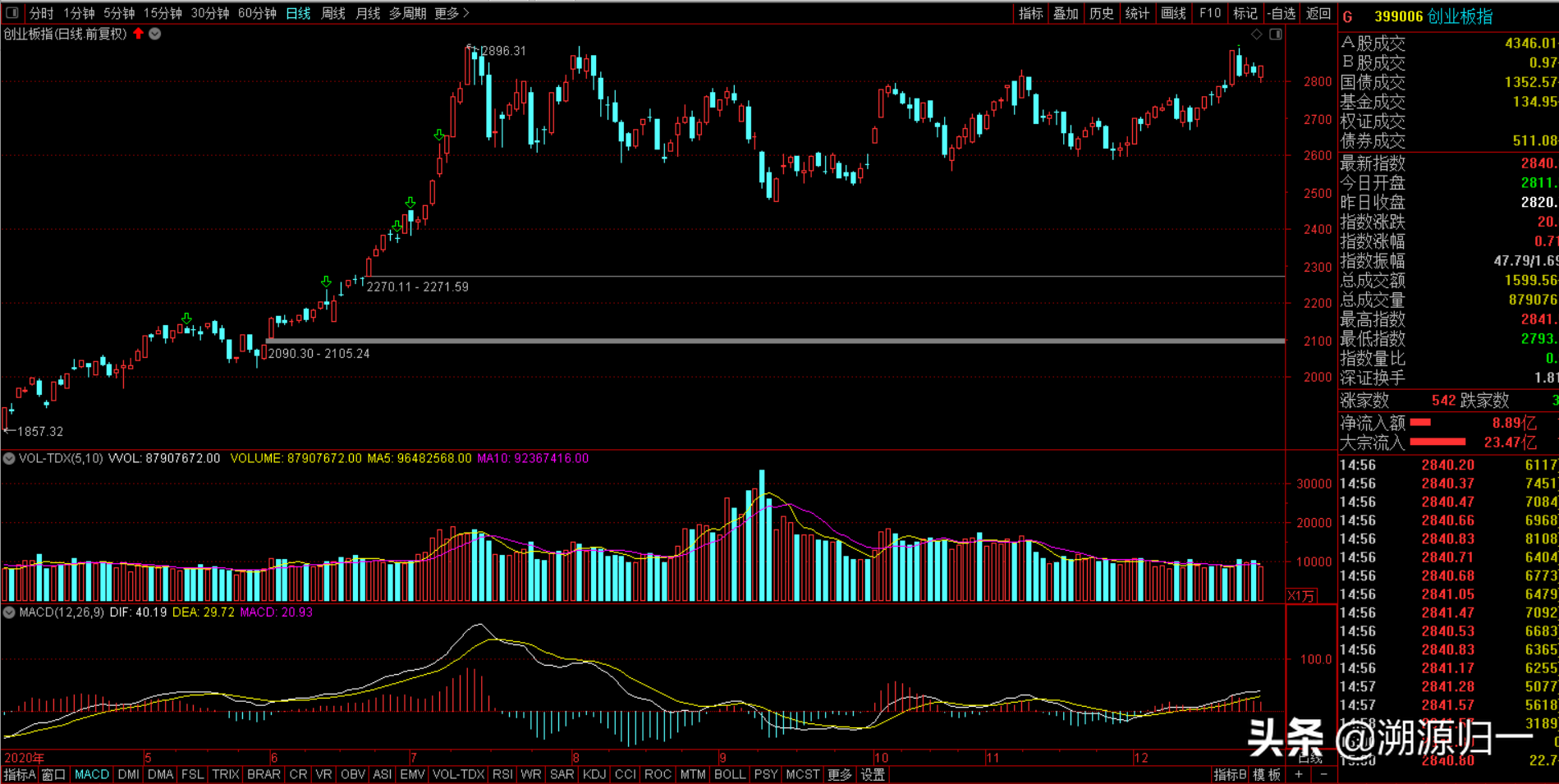The height and width of the screenshot is (784, 1559).
Task: Switch to 分时 intraday view
Action: pos(41,13)
